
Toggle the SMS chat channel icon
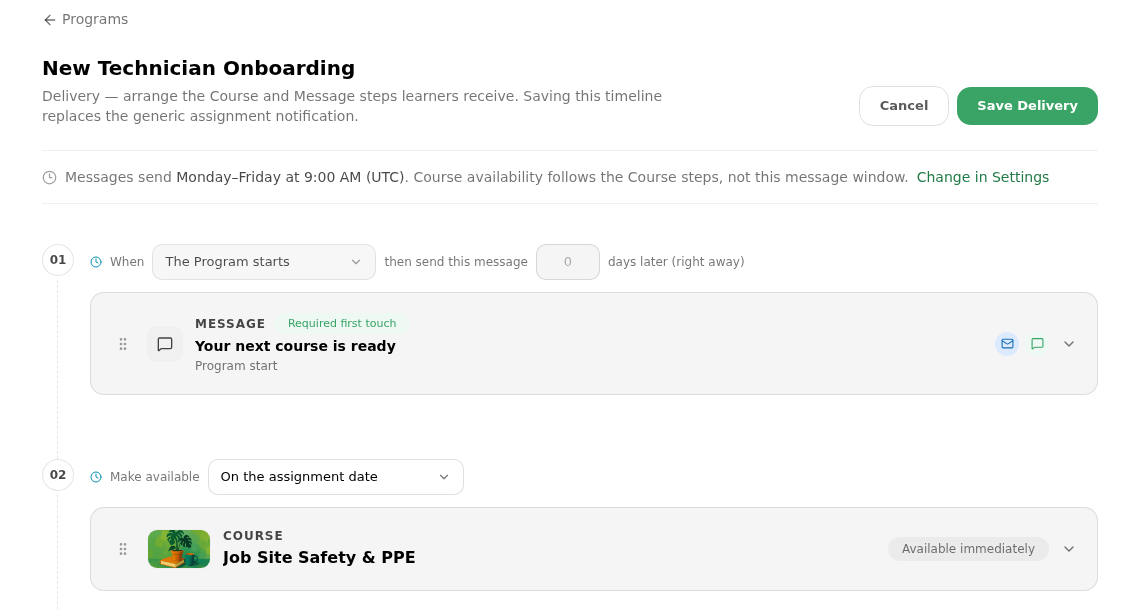coord(1037,344)
